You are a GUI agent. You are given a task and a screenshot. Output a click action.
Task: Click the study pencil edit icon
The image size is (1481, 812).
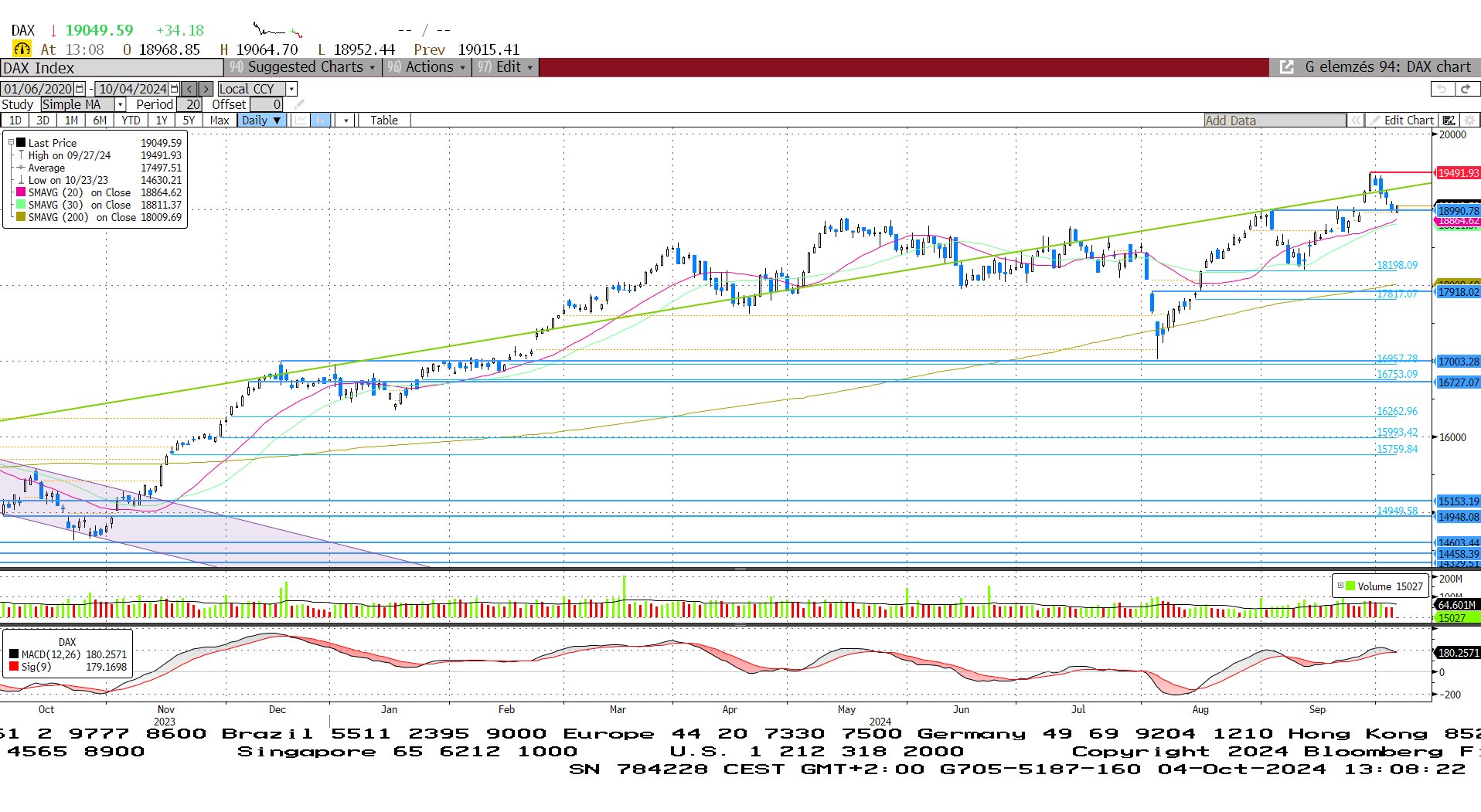tap(299, 104)
